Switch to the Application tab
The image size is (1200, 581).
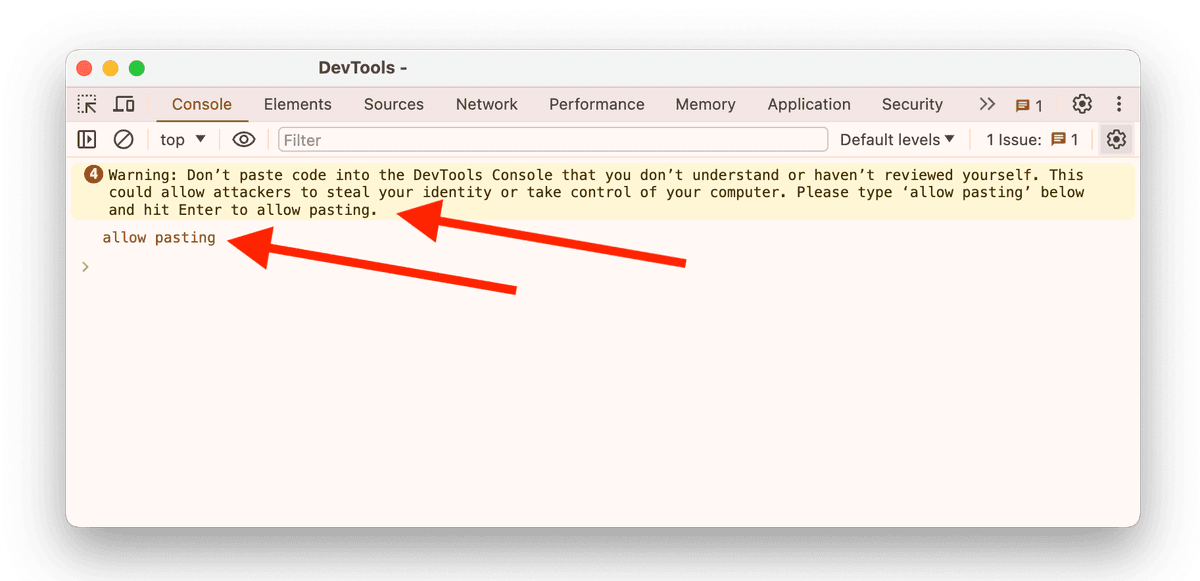point(809,104)
